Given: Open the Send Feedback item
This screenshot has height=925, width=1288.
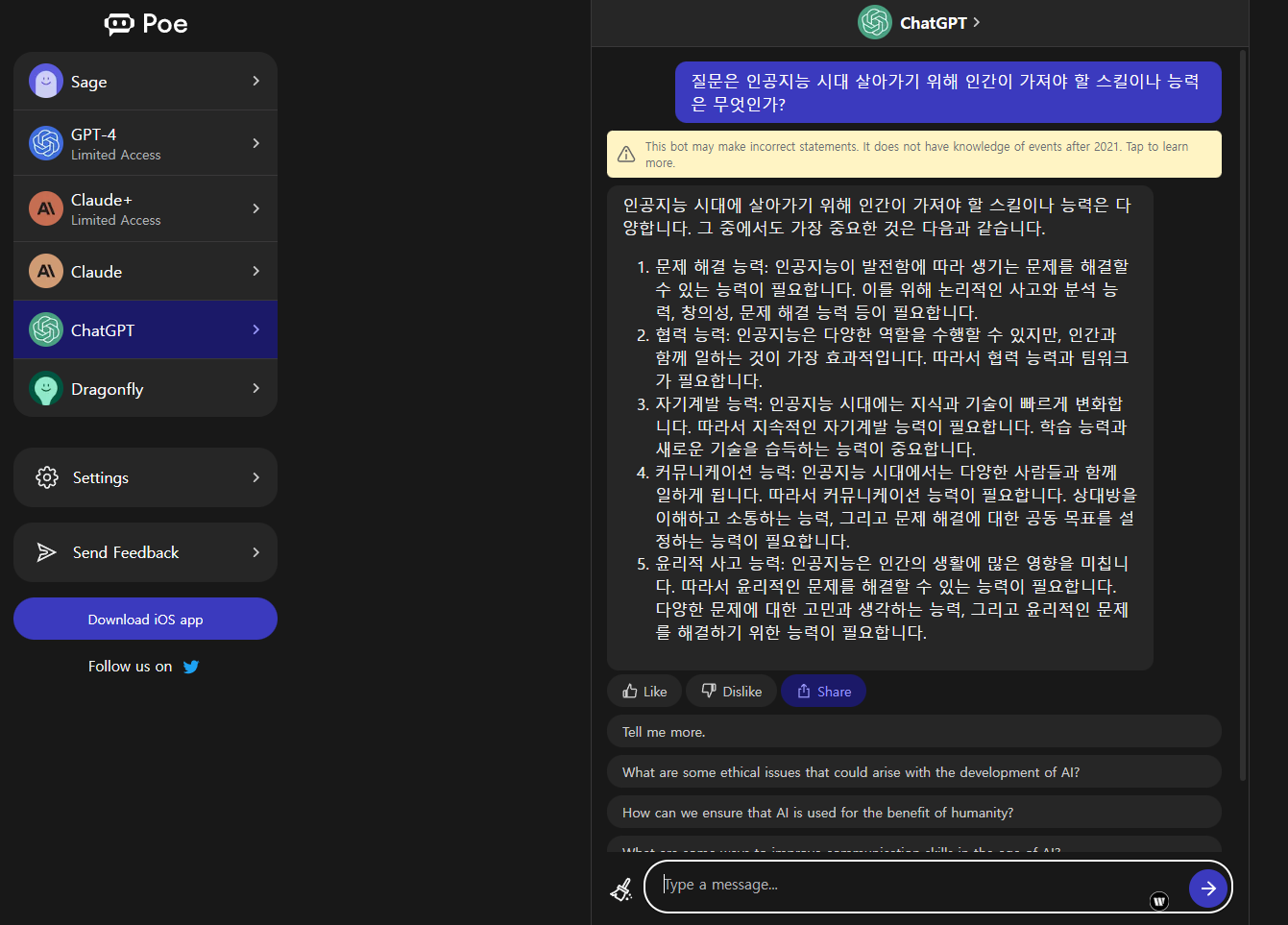Looking at the screenshot, I should coord(145,552).
